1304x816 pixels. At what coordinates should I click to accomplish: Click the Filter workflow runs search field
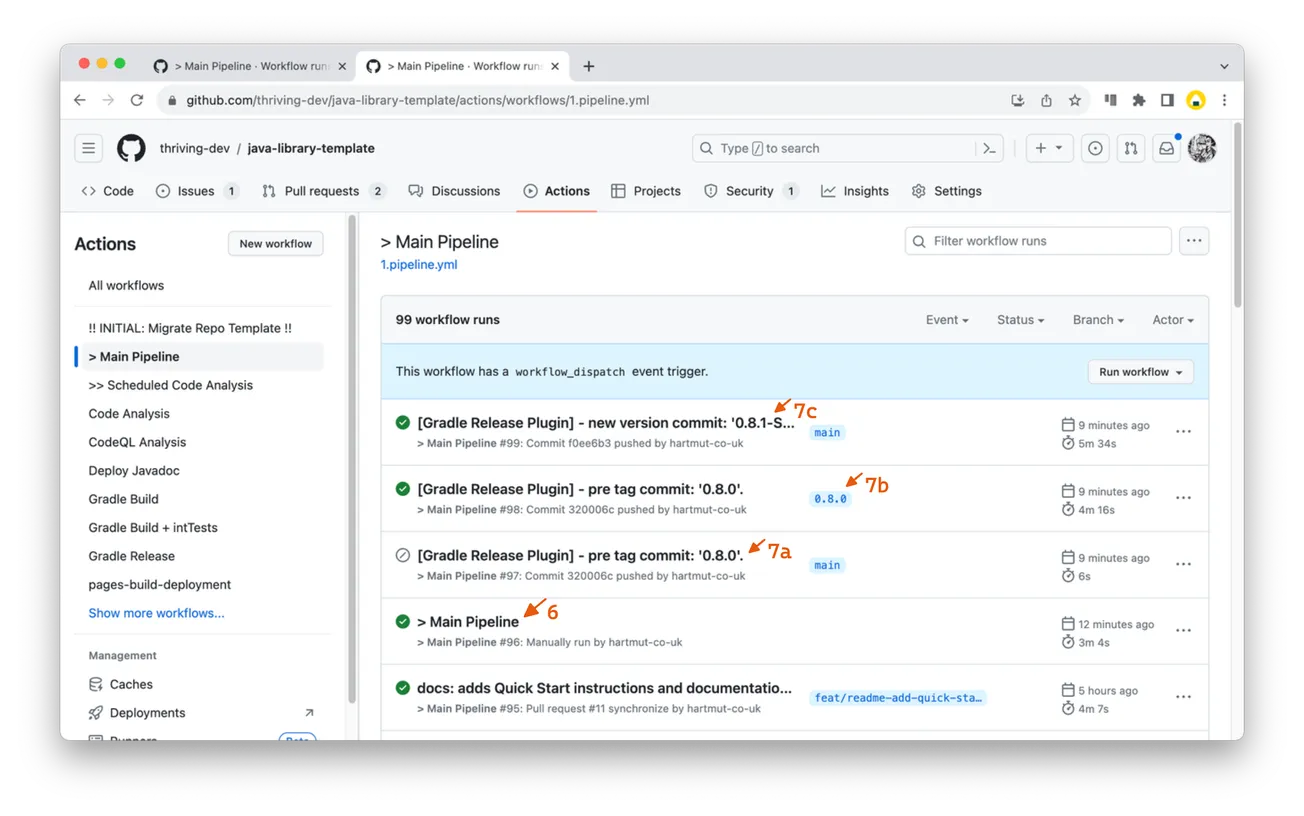point(1037,240)
